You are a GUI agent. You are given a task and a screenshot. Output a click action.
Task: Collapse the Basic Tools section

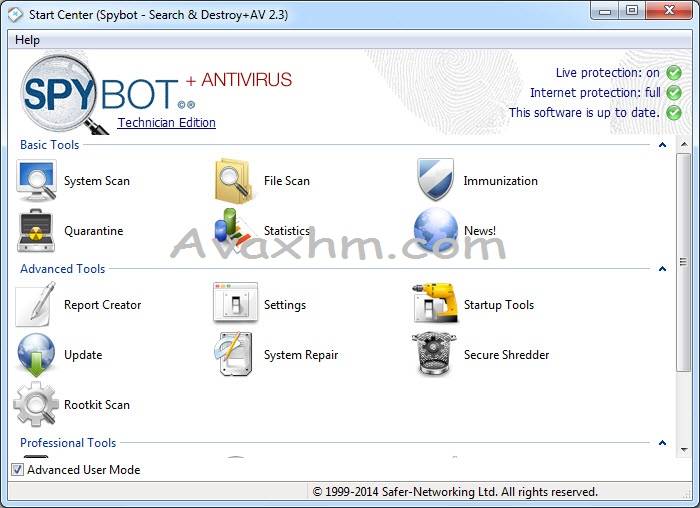[662, 145]
